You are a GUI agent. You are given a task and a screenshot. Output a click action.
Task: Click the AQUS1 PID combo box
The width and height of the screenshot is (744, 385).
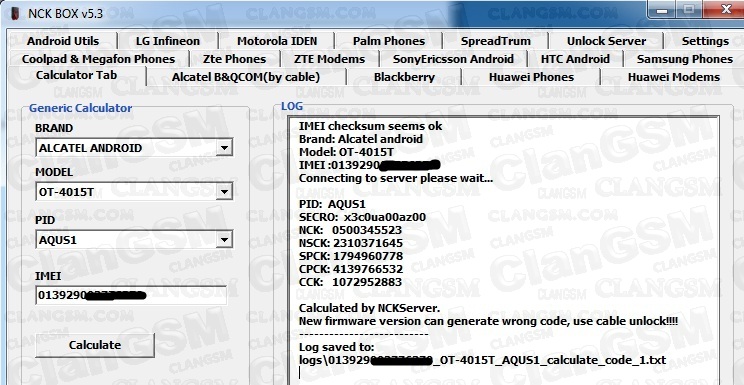(134, 240)
